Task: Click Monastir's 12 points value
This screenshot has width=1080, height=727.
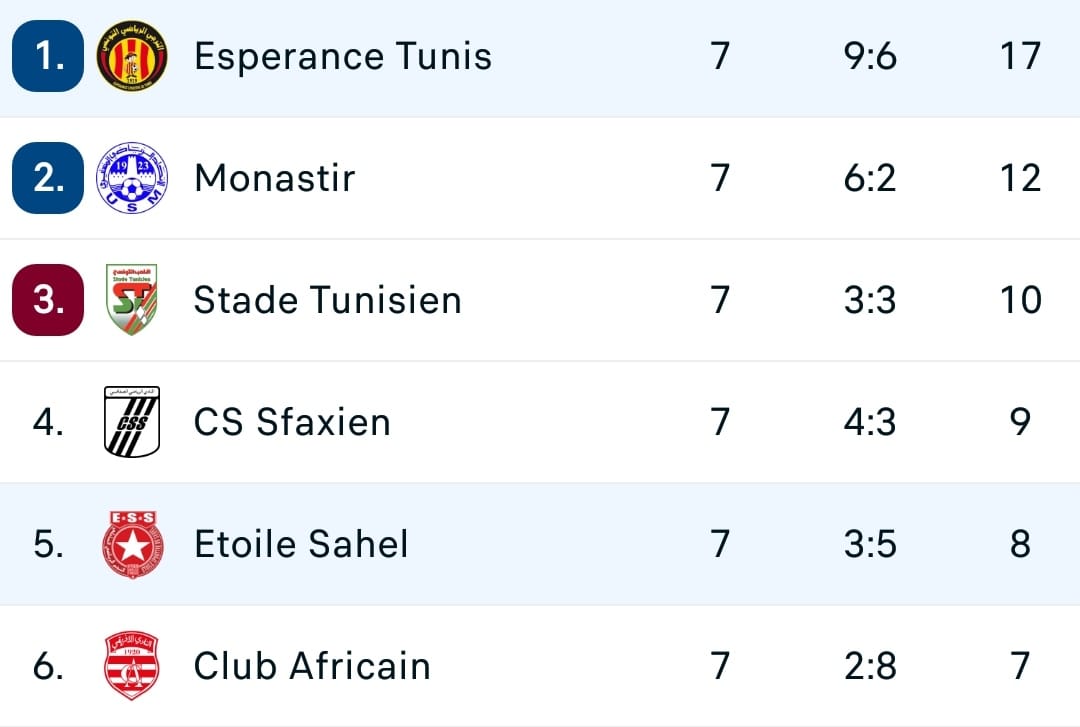Action: (x=1020, y=178)
